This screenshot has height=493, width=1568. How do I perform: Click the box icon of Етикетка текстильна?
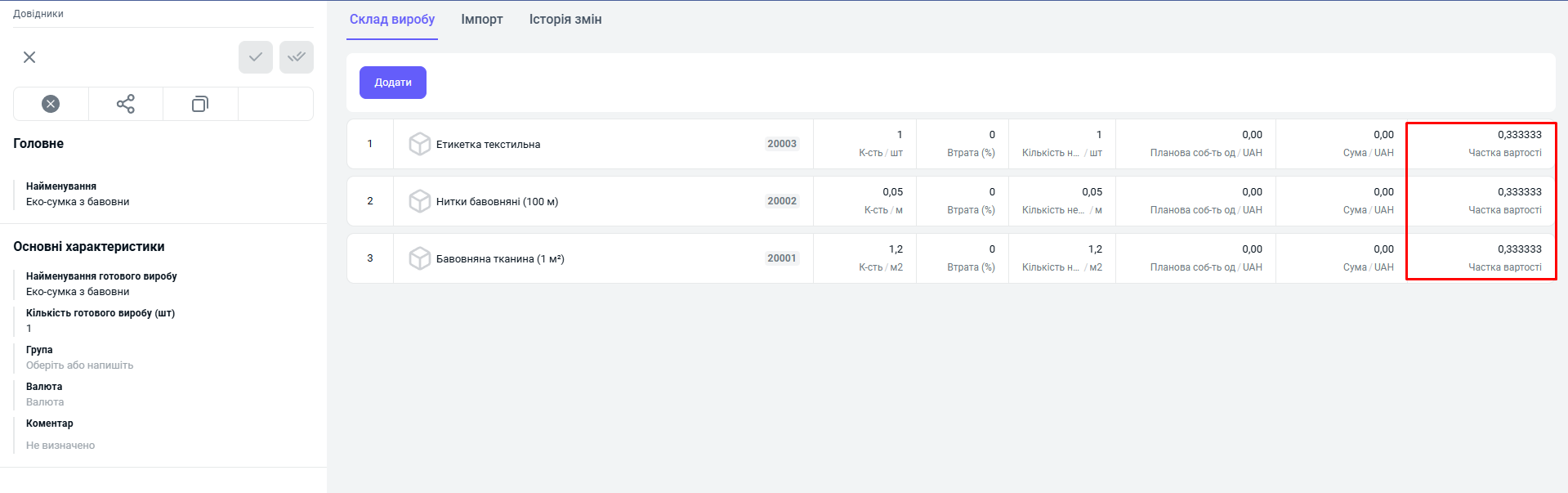420,144
